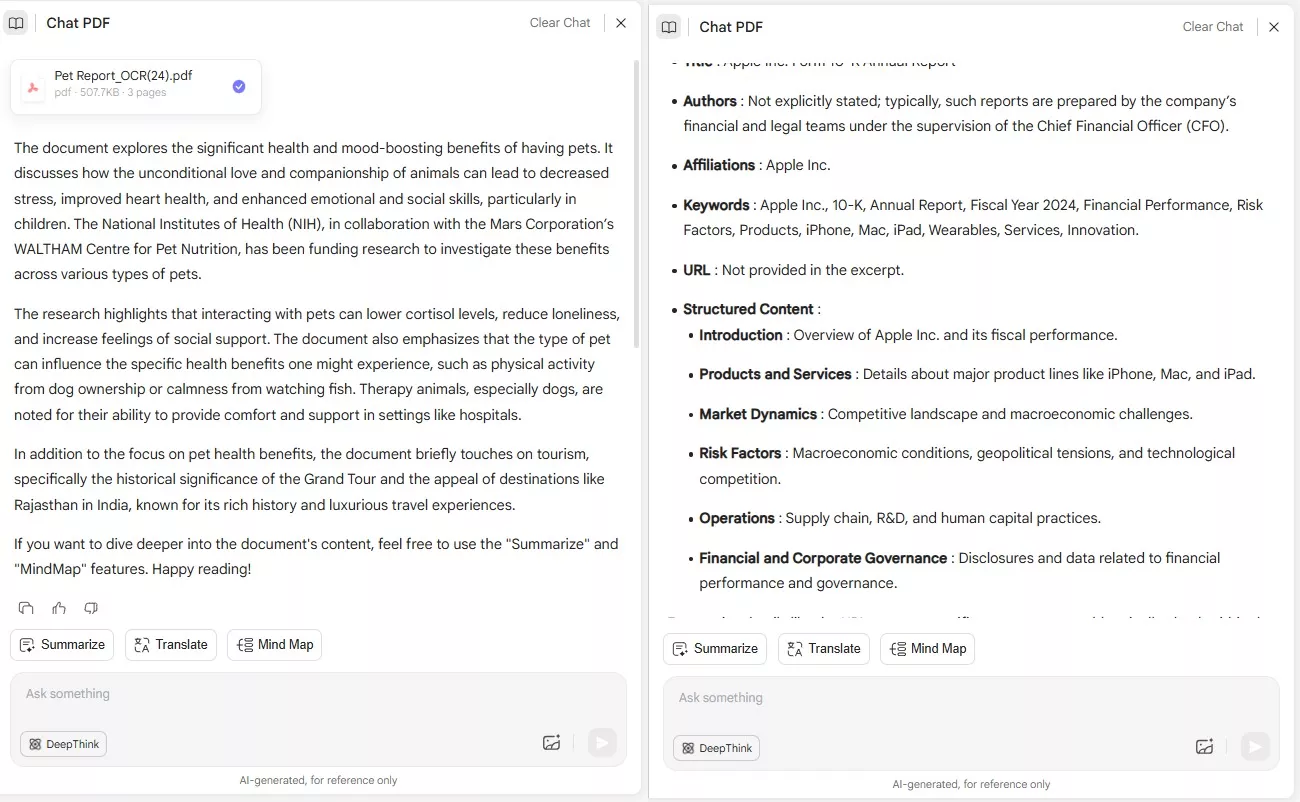The width and height of the screenshot is (1300, 802).
Task: Toggle DeepThink in the right panel
Action: coord(717,748)
